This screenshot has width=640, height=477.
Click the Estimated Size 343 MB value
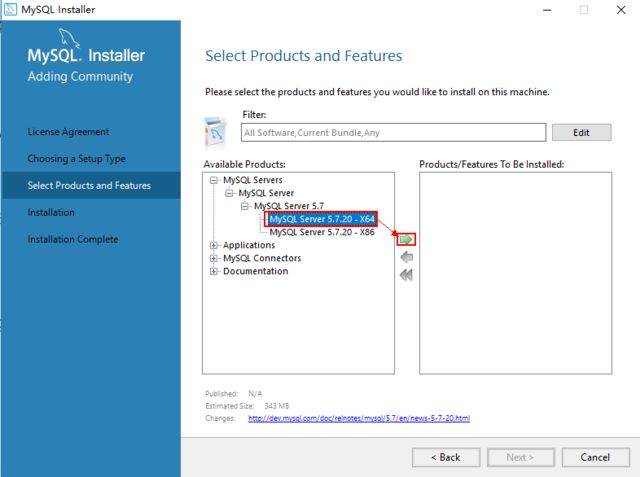(276, 406)
